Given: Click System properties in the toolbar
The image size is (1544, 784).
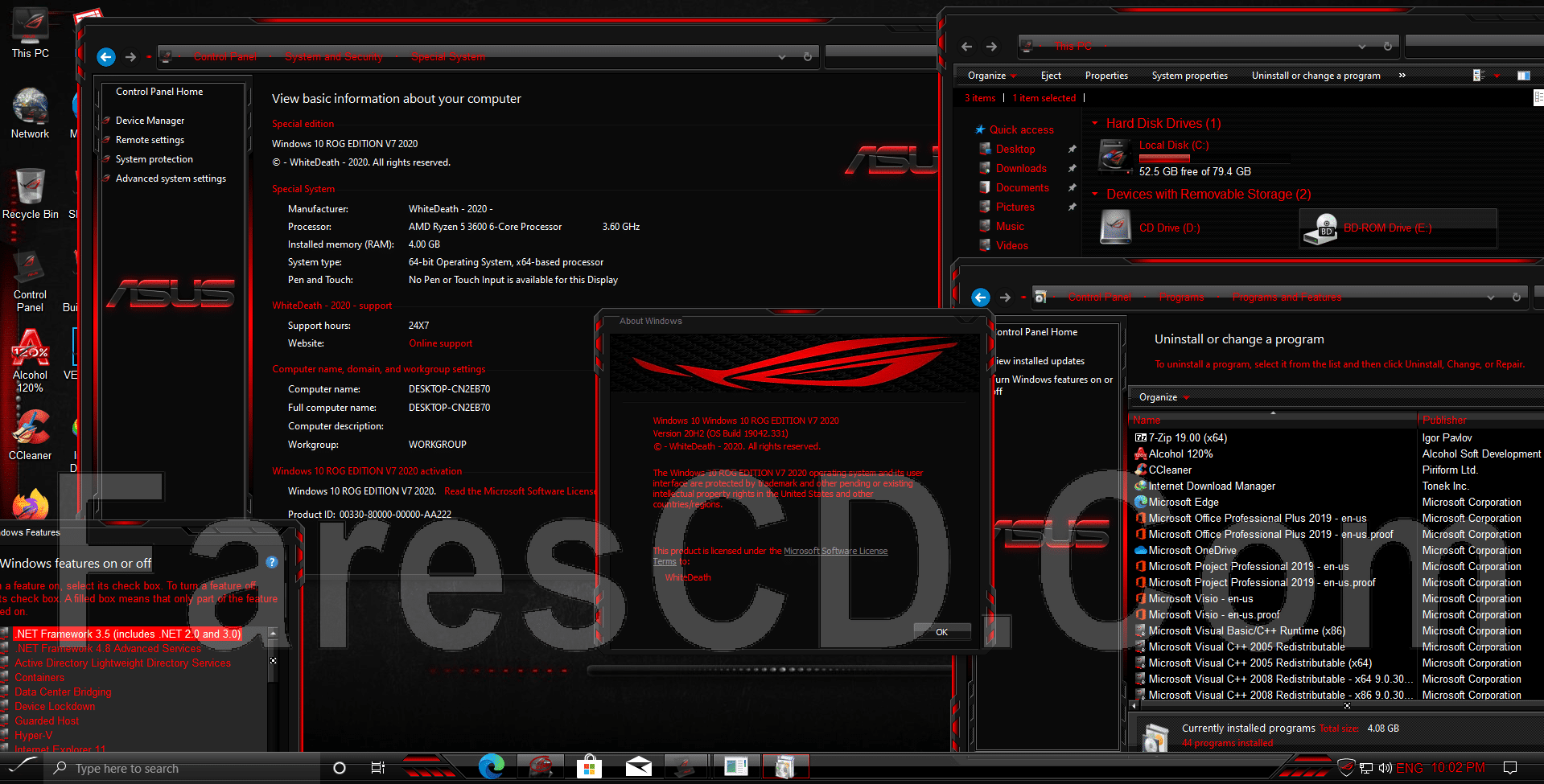Looking at the screenshot, I should [x=1189, y=76].
